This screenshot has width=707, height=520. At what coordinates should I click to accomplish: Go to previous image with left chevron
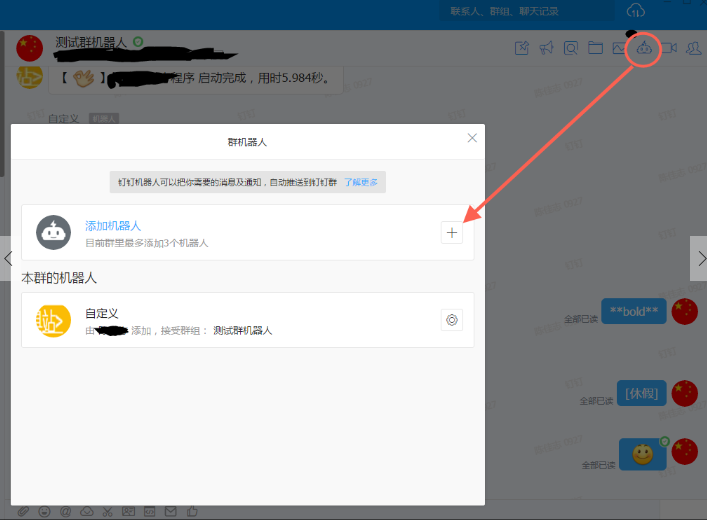[8, 258]
